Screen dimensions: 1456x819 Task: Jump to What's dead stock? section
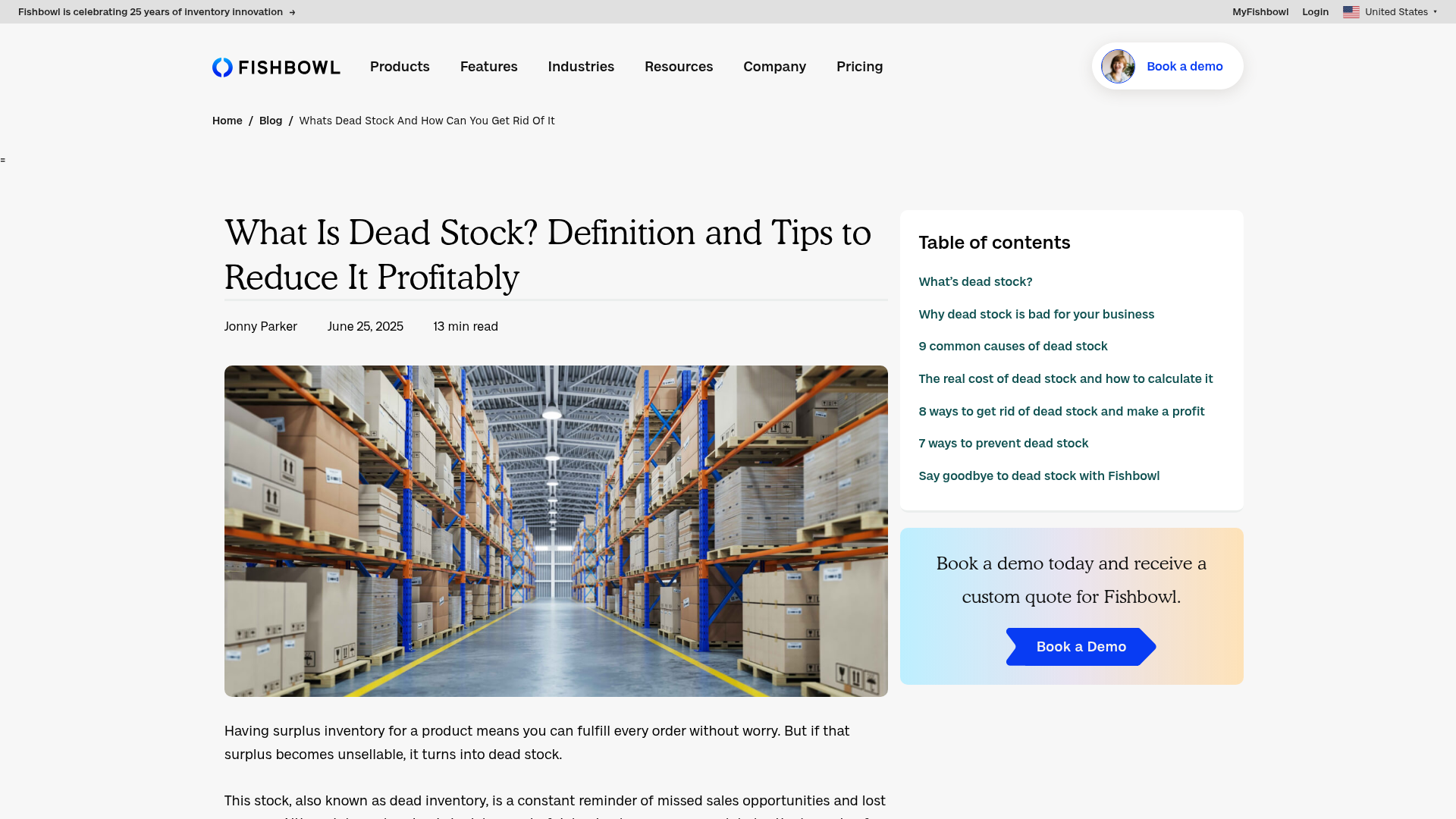(x=975, y=281)
